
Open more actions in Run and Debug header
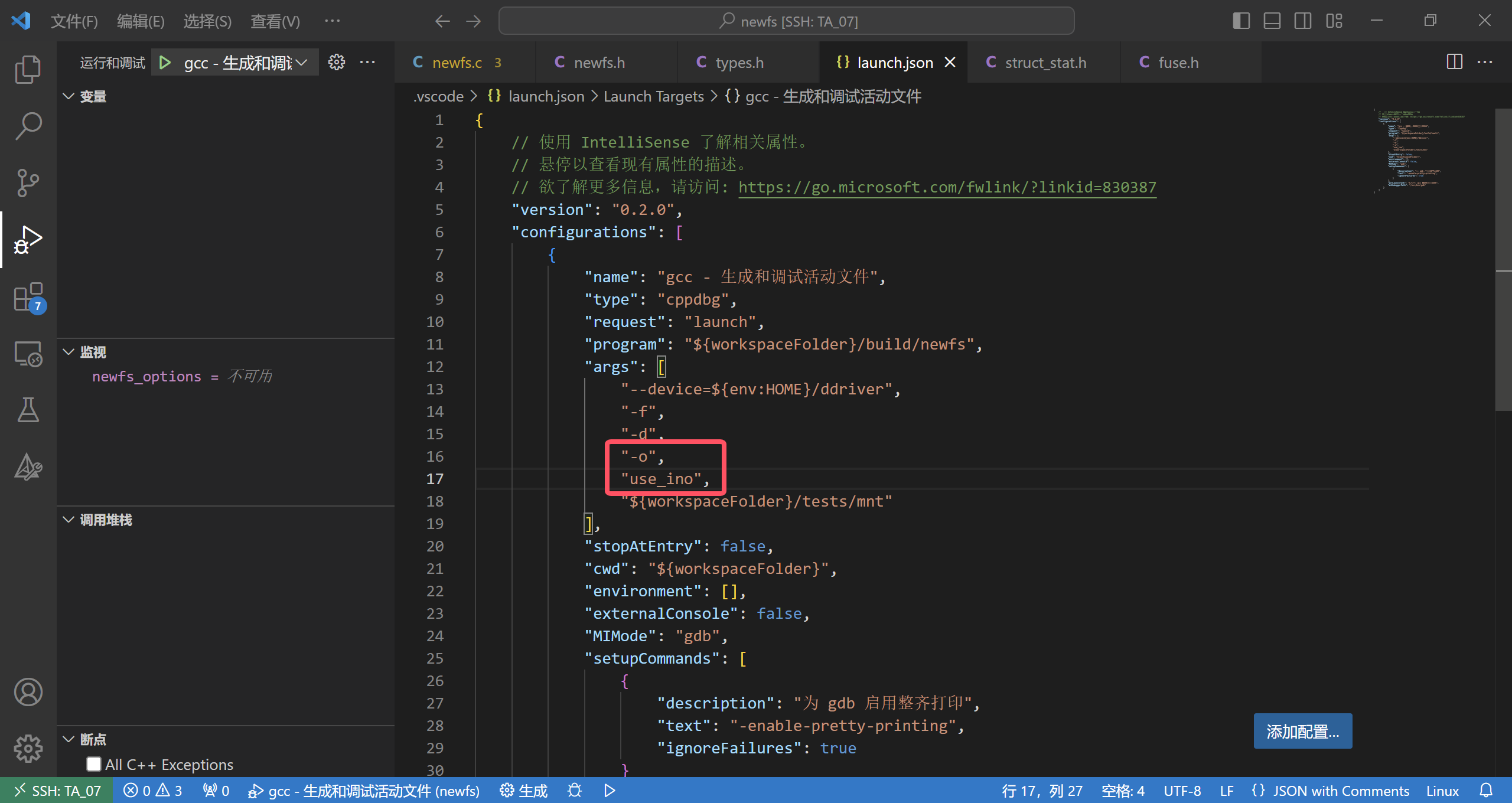pos(367,63)
